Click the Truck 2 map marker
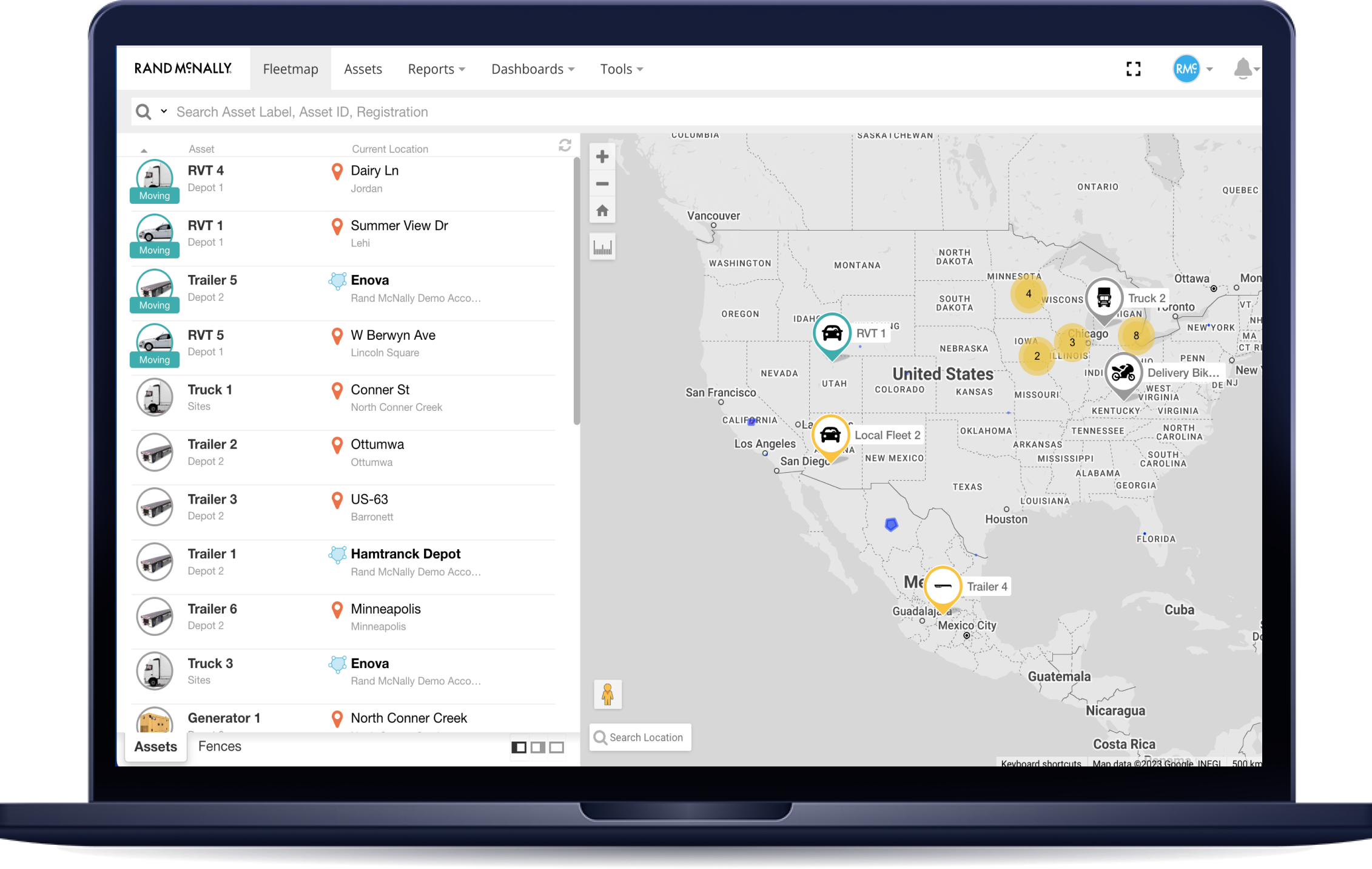Screen dimensions: 1372x869 click(1103, 300)
